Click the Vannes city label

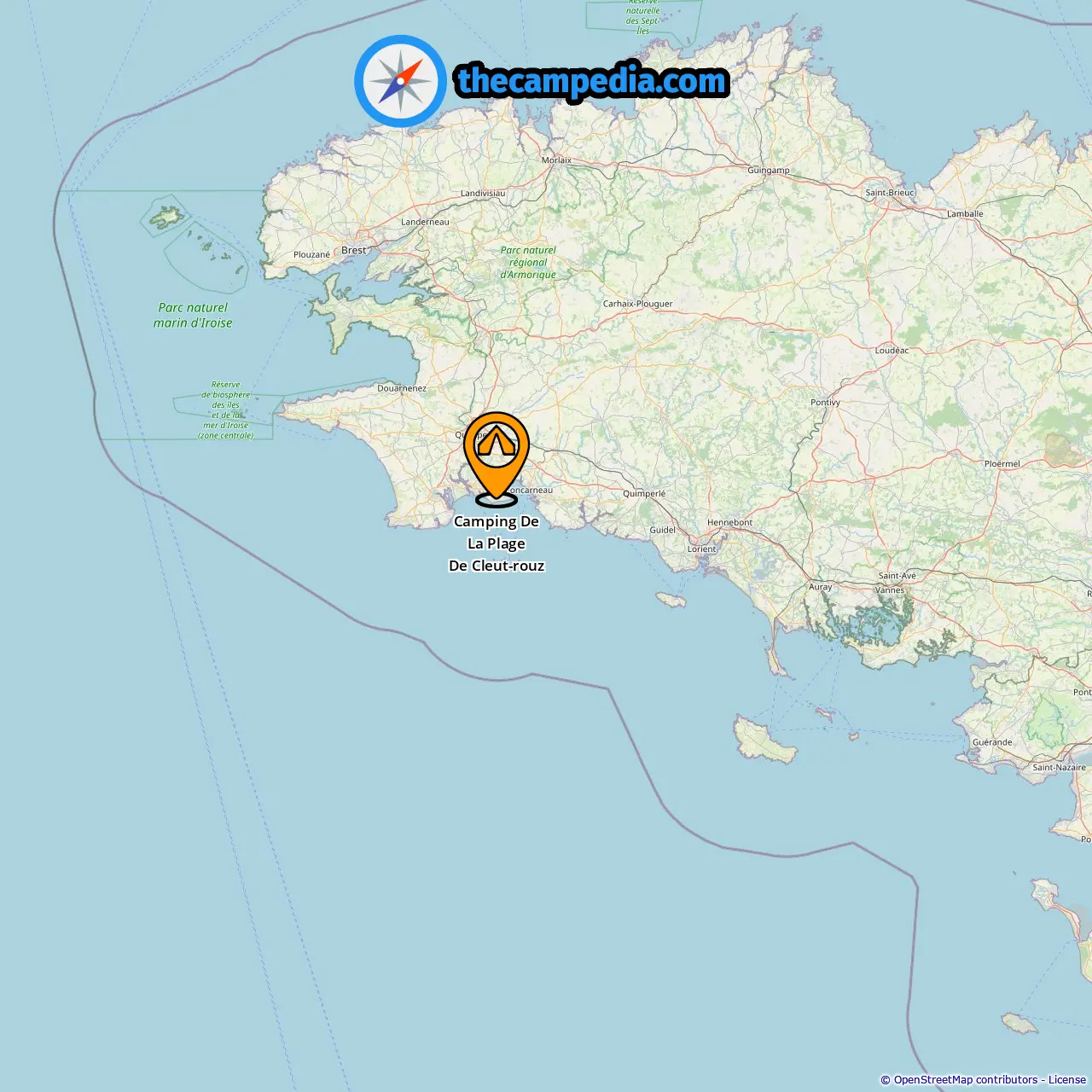pyautogui.click(x=890, y=590)
